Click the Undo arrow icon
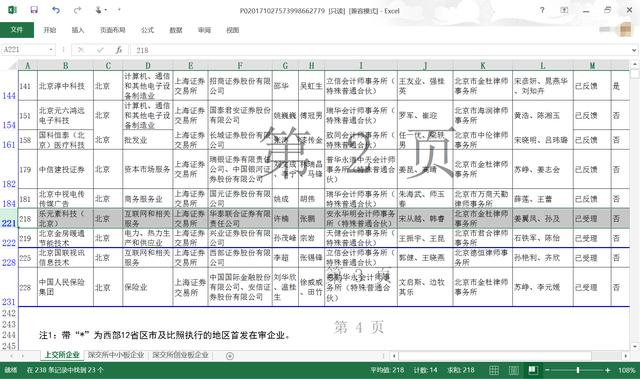 tap(56, 10)
